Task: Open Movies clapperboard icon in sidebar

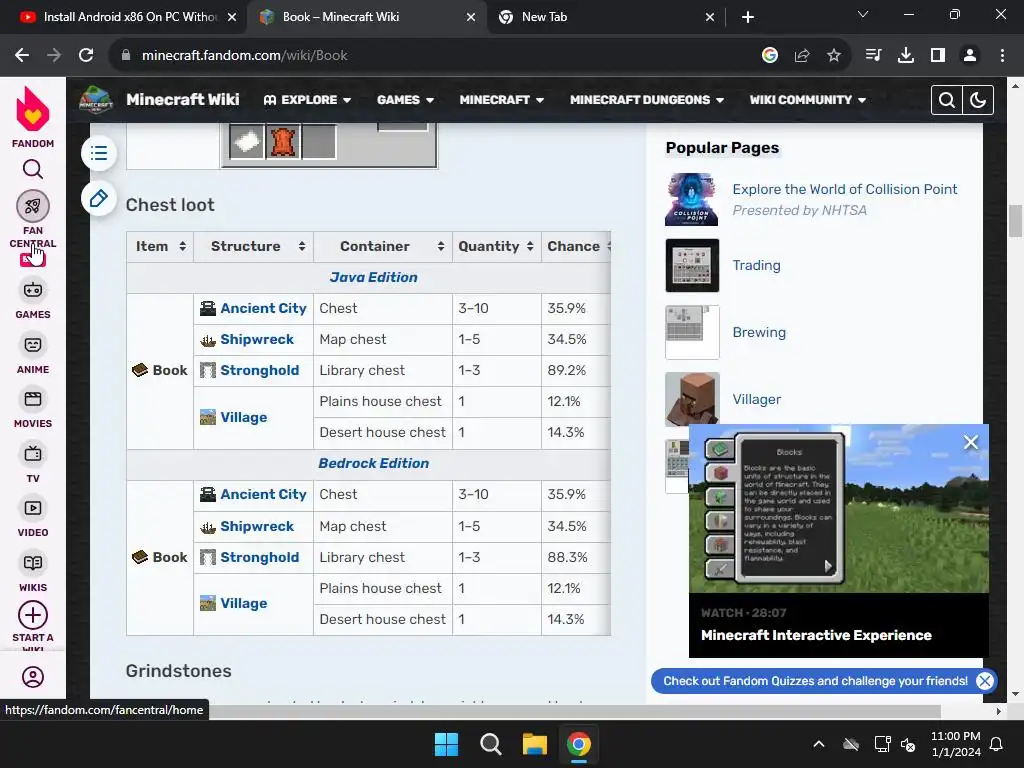Action: tap(33, 399)
